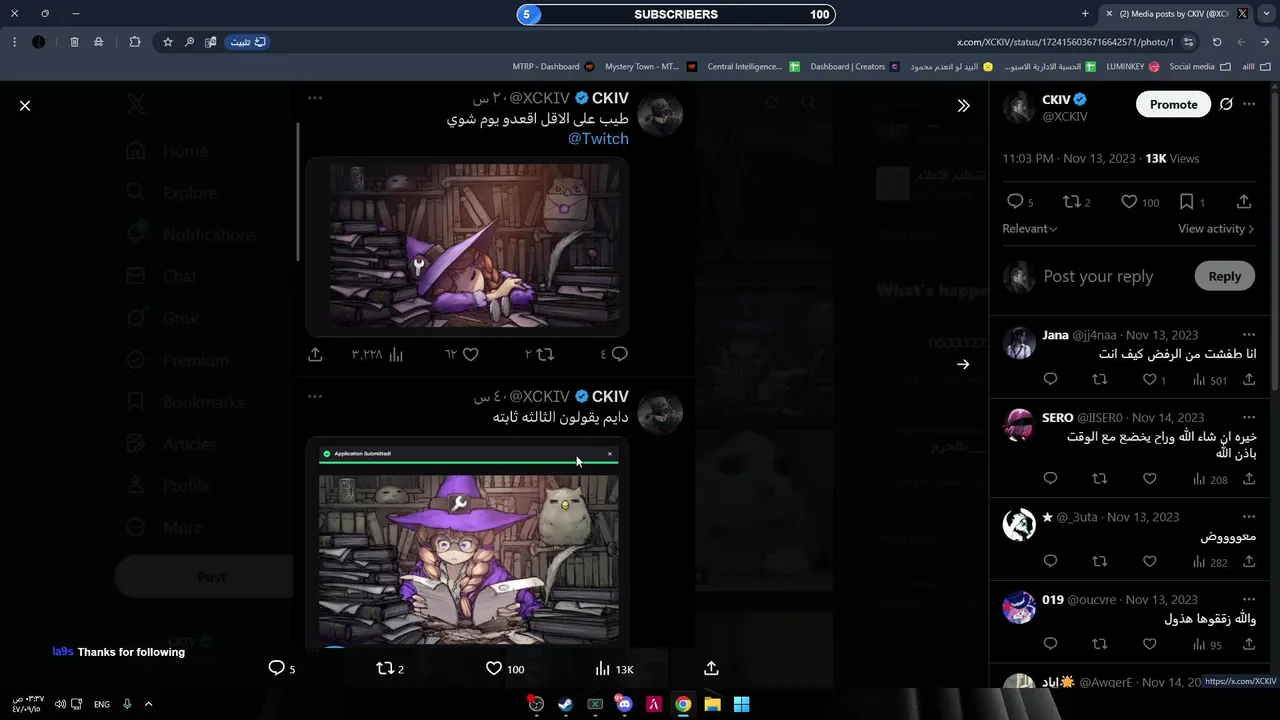Viewport: 1280px width, 720px height.
Task: Share SERO's reply
Action: coord(1249,479)
